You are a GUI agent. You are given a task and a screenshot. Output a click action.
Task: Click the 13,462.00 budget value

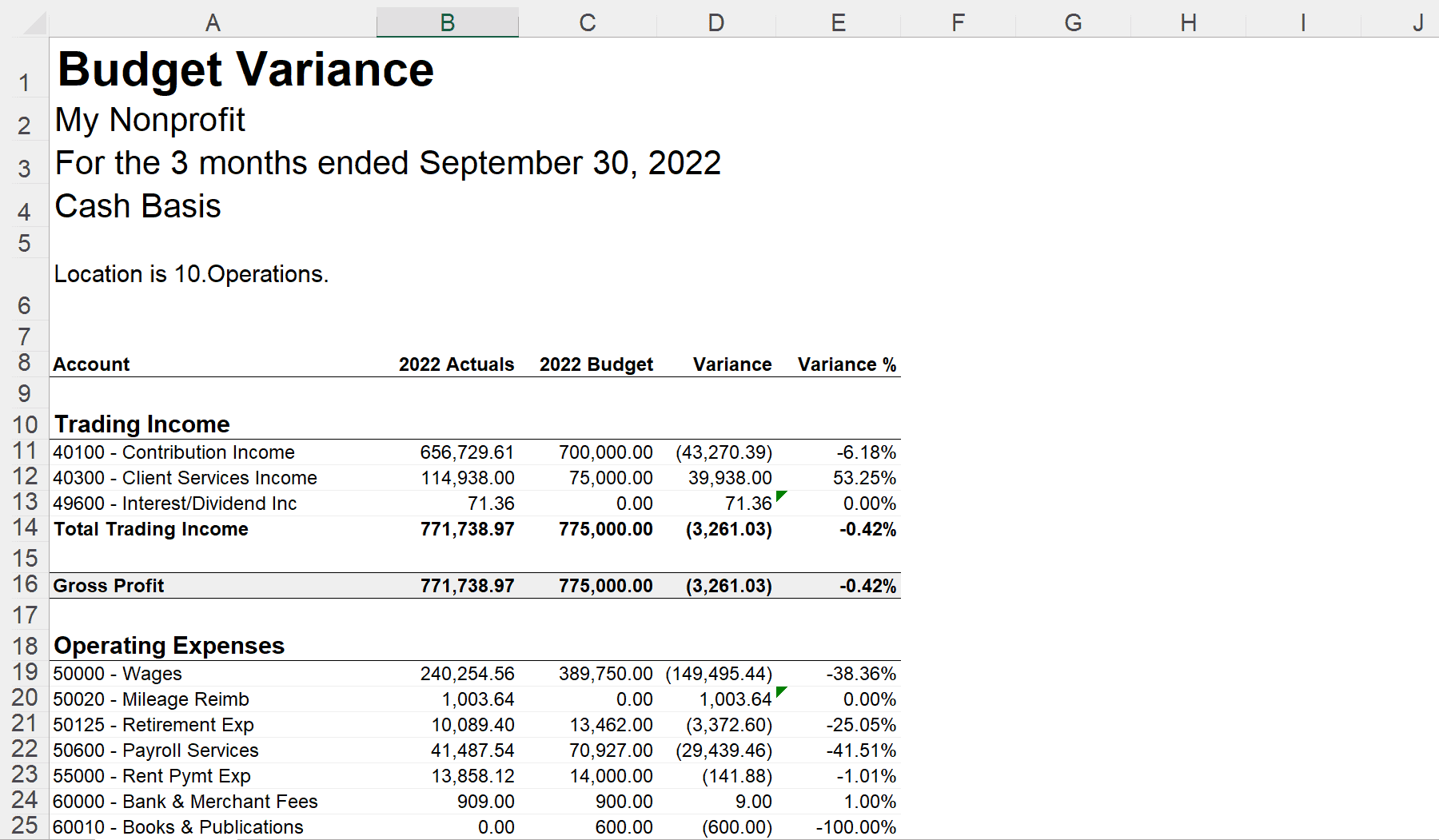point(611,725)
